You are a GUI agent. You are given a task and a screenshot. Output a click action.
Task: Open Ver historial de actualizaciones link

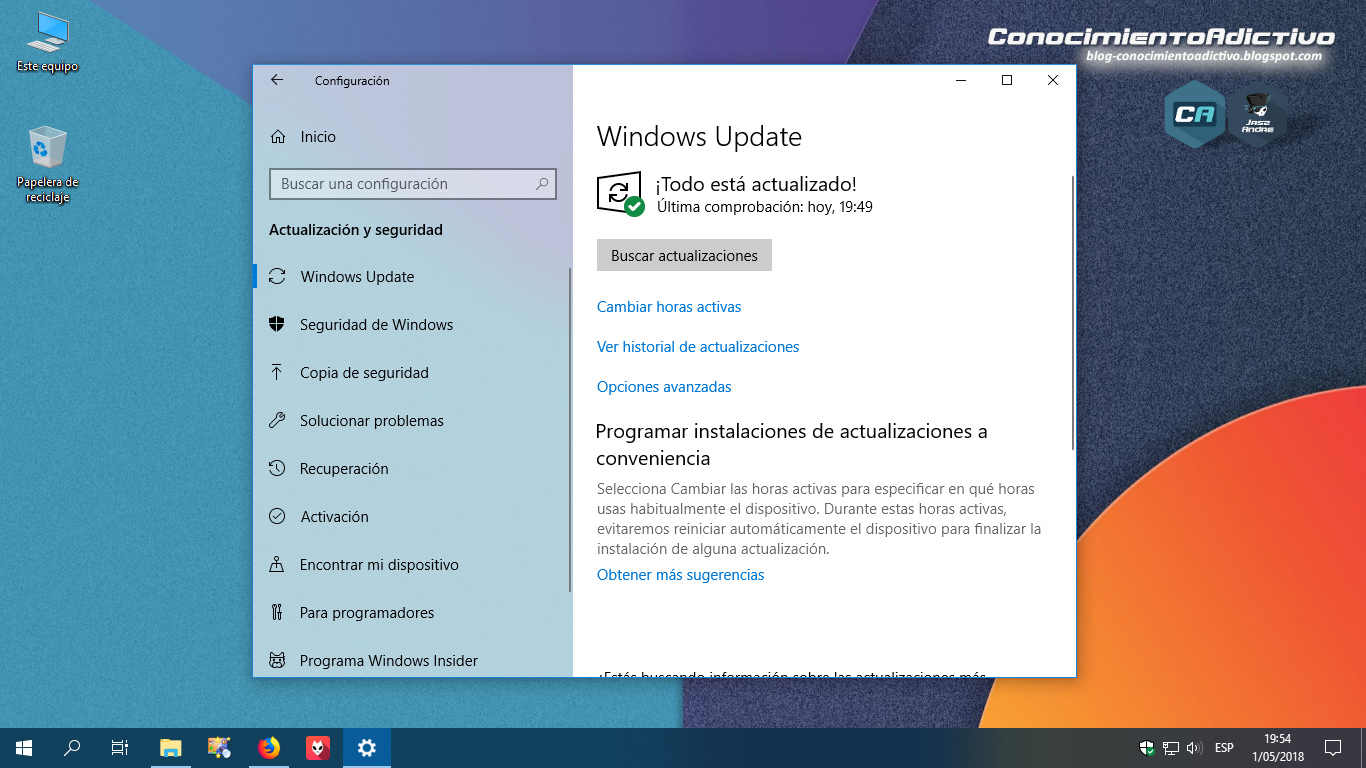pos(698,347)
